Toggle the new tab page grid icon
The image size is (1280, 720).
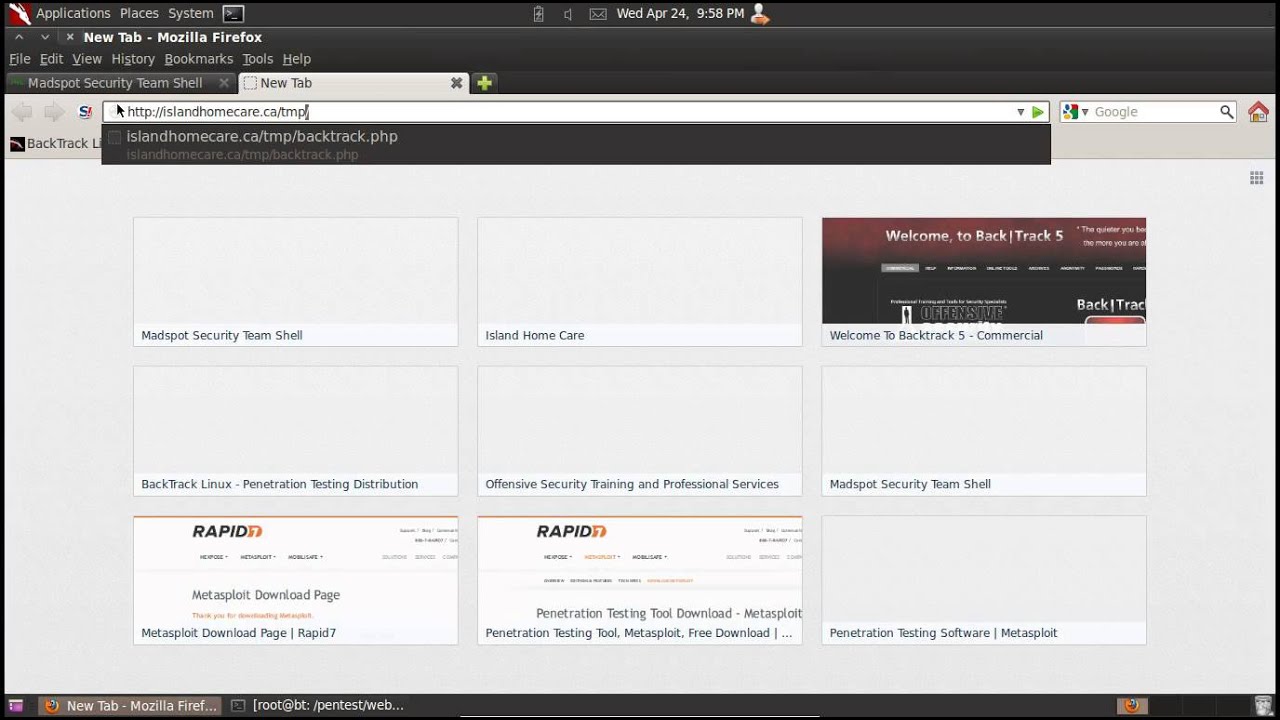coord(1257,178)
